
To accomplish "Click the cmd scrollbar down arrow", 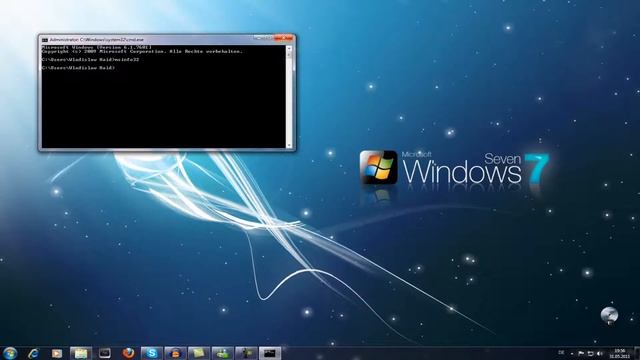I will pyautogui.click(x=289, y=145).
